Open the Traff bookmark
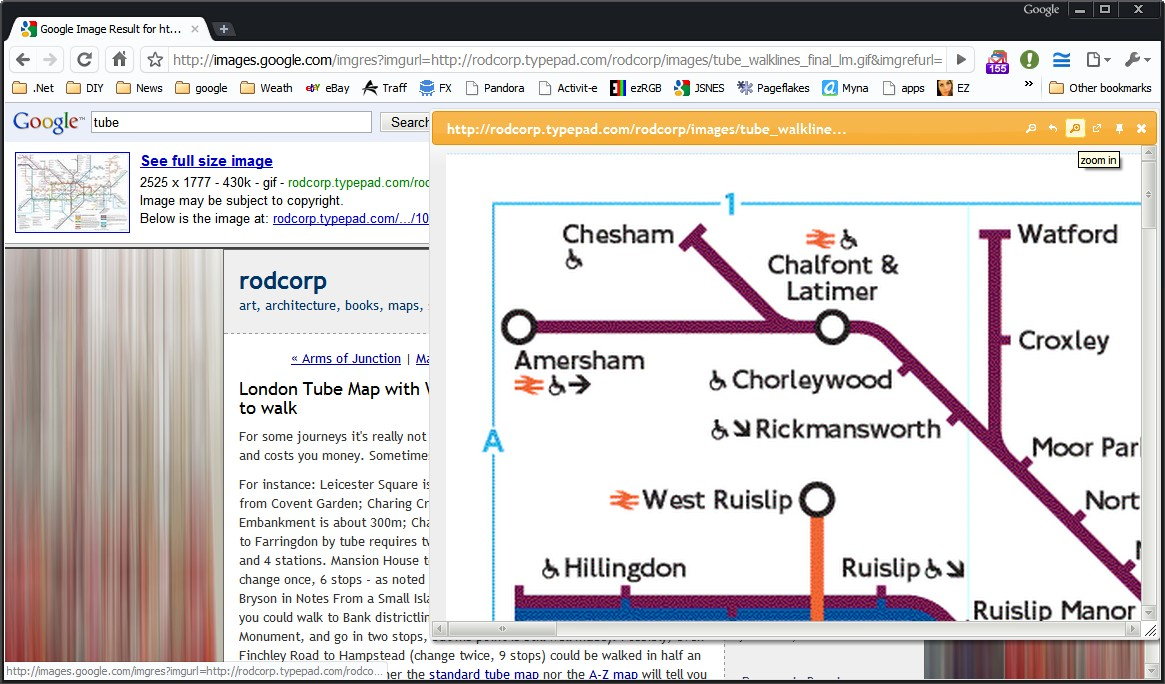This screenshot has width=1165, height=684. point(385,88)
